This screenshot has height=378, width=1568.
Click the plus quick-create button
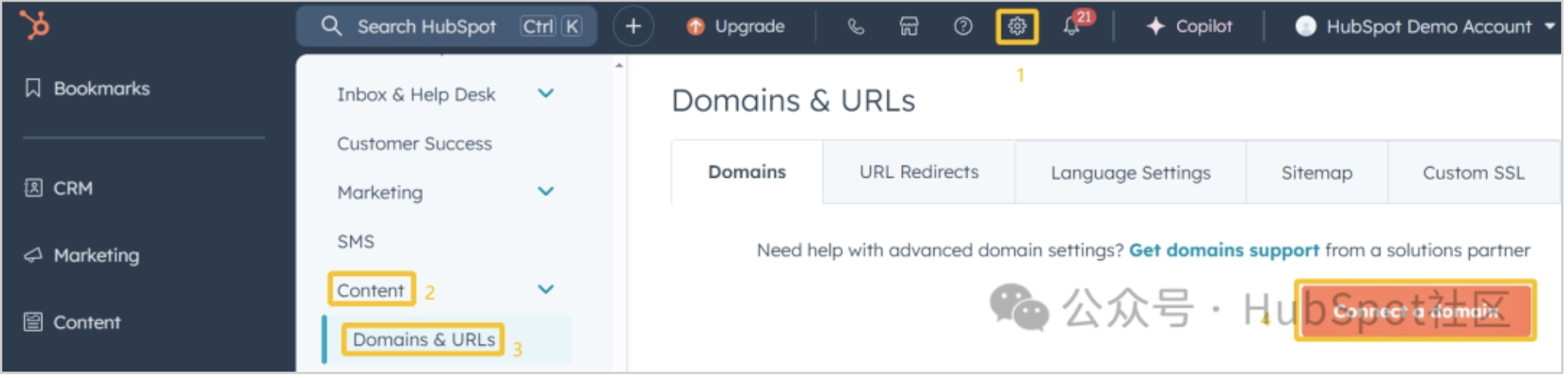coord(633,26)
